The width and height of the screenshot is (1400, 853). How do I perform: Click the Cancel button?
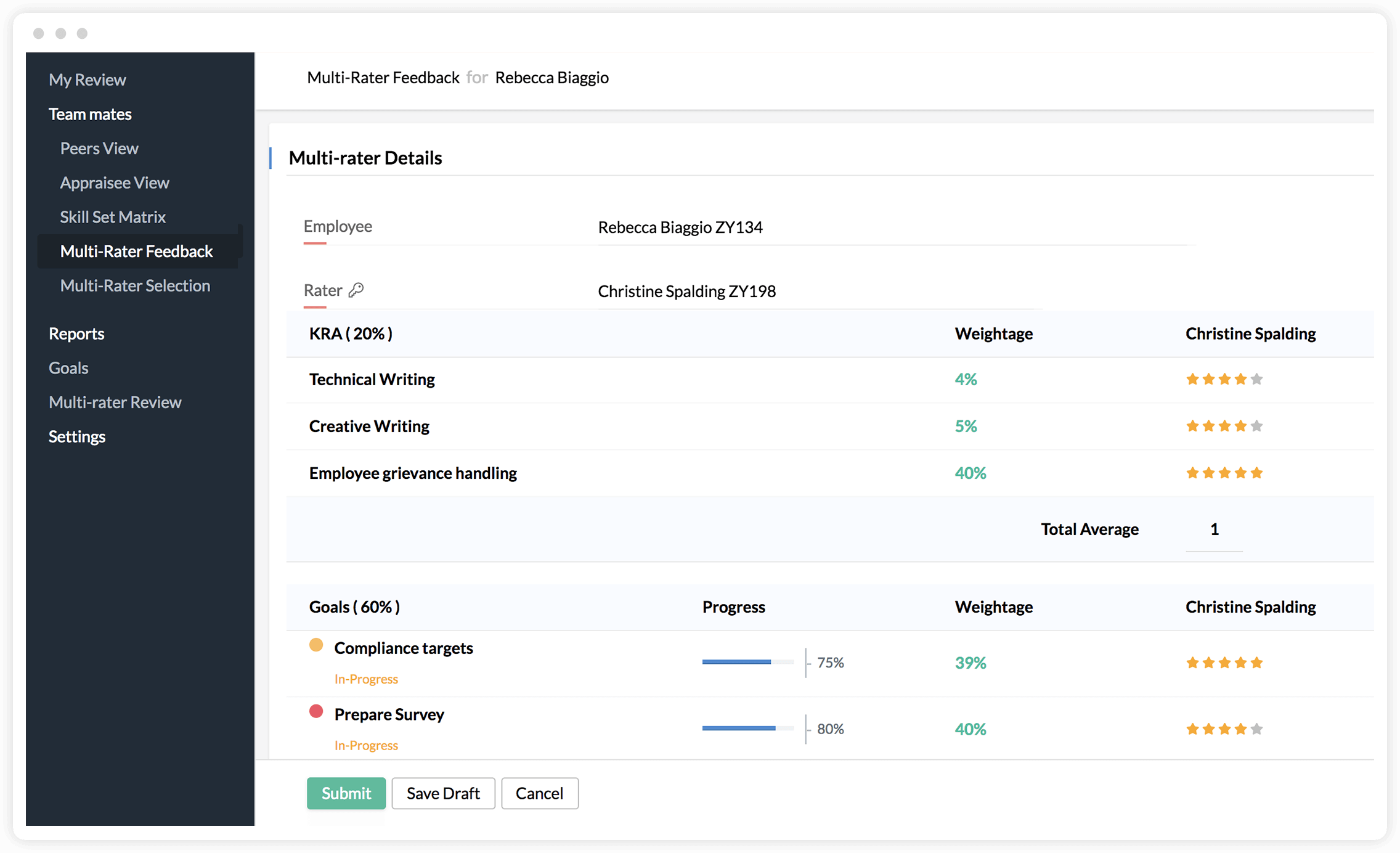(540, 792)
